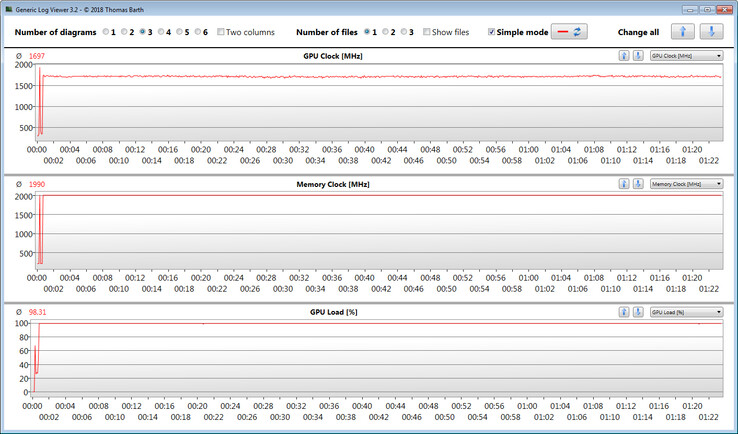This screenshot has height=434, width=738.
Task: Open the GPU Clock [MHz] dropdown
Action: point(686,56)
